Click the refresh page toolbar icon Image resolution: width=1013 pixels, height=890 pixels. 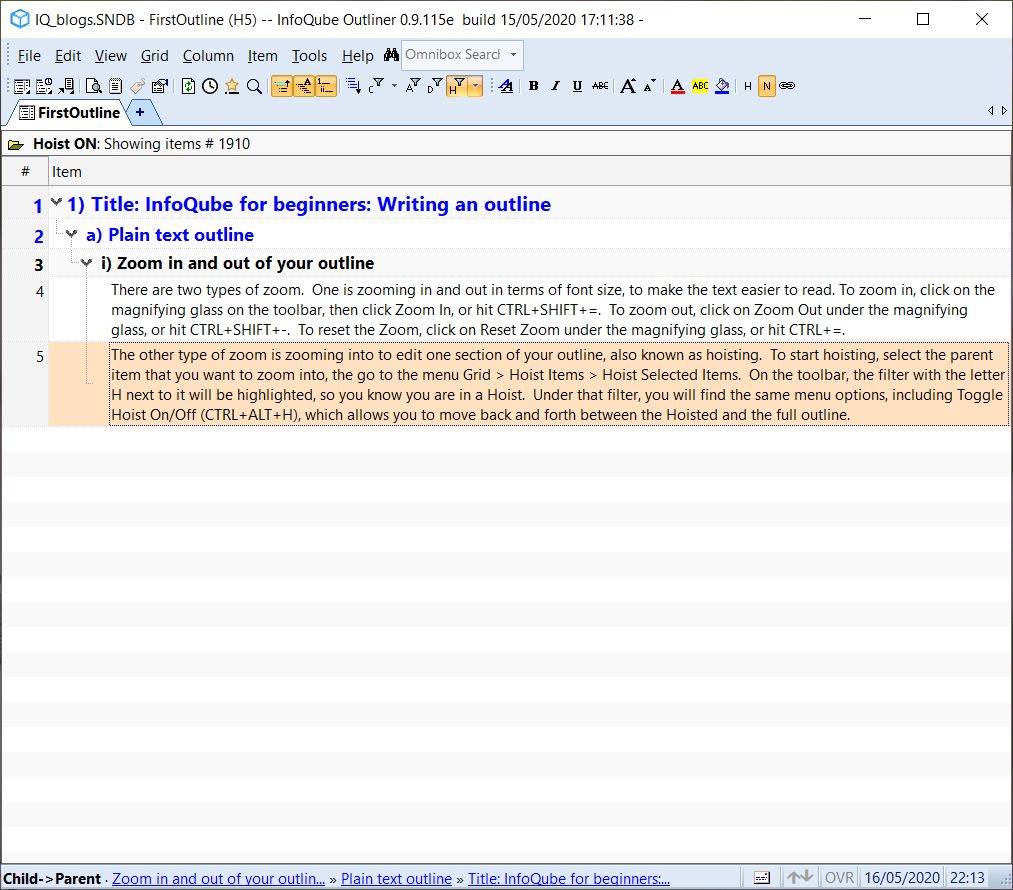(188, 86)
